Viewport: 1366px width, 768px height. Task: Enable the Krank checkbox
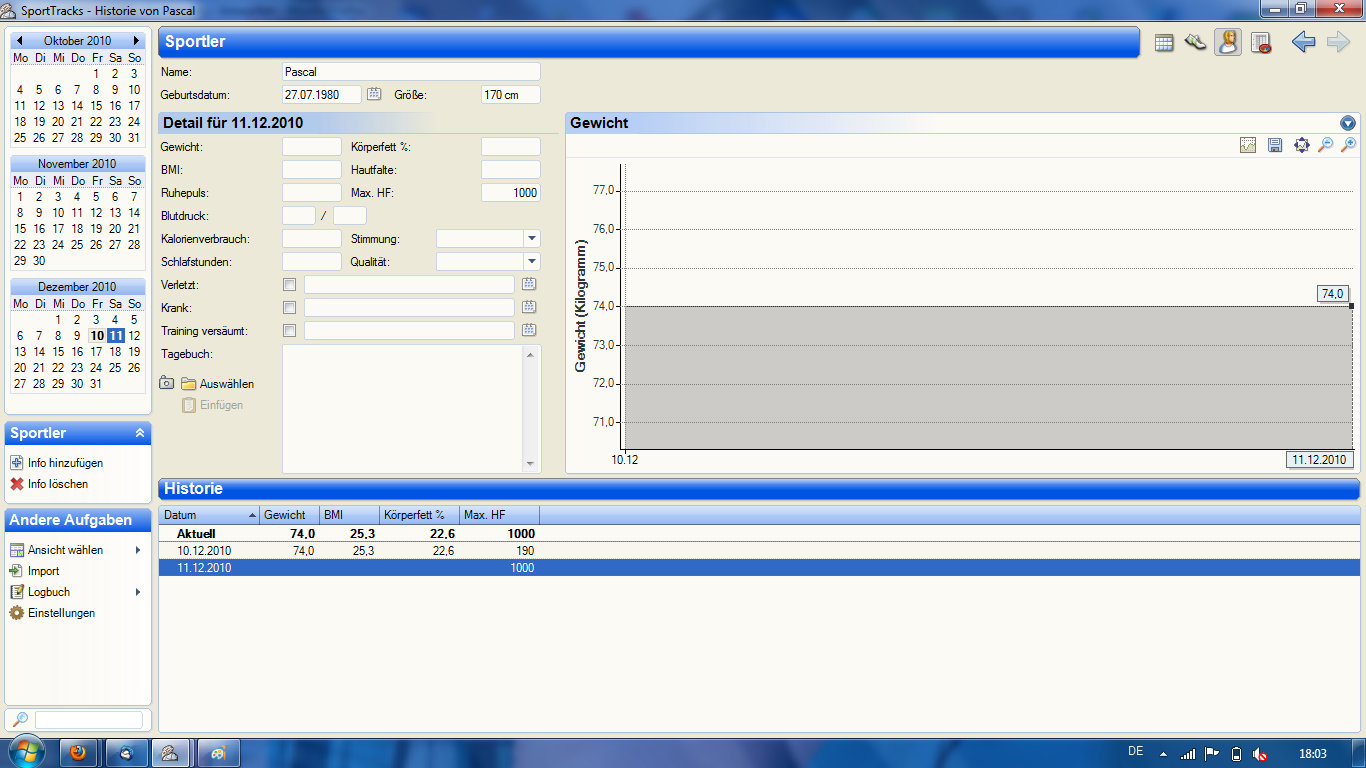[x=290, y=308]
